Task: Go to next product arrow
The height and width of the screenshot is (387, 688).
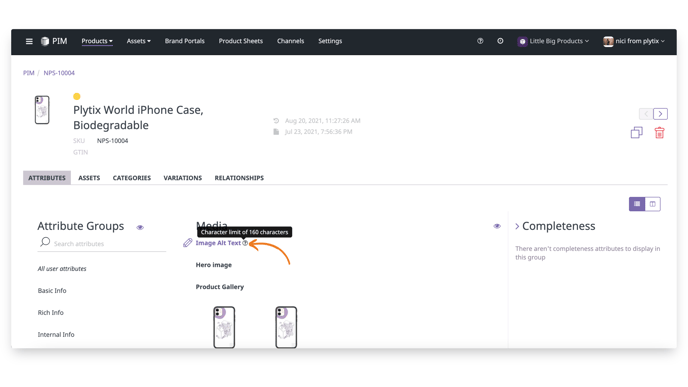Action: pos(660,114)
